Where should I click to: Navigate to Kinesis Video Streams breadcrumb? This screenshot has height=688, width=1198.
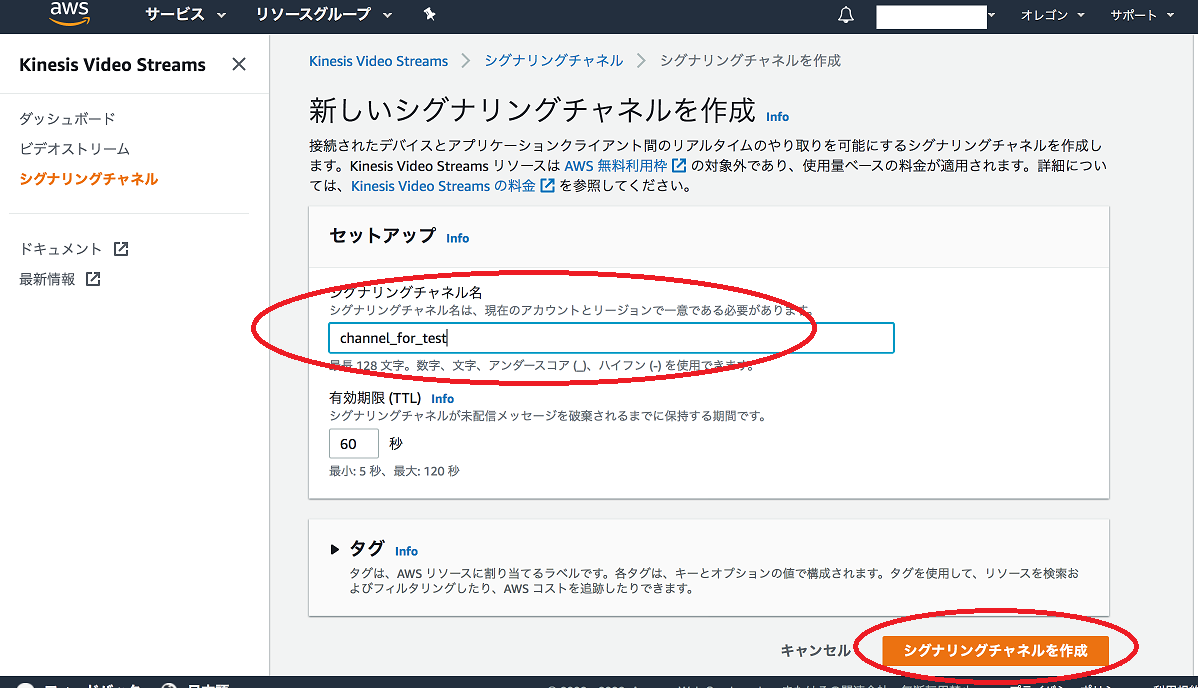click(x=378, y=61)
